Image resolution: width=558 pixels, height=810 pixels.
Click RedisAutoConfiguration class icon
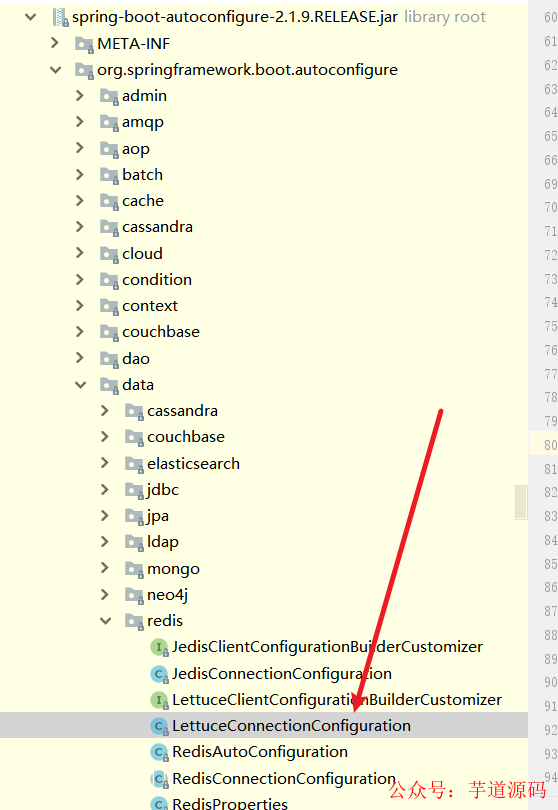pos(159,753)
